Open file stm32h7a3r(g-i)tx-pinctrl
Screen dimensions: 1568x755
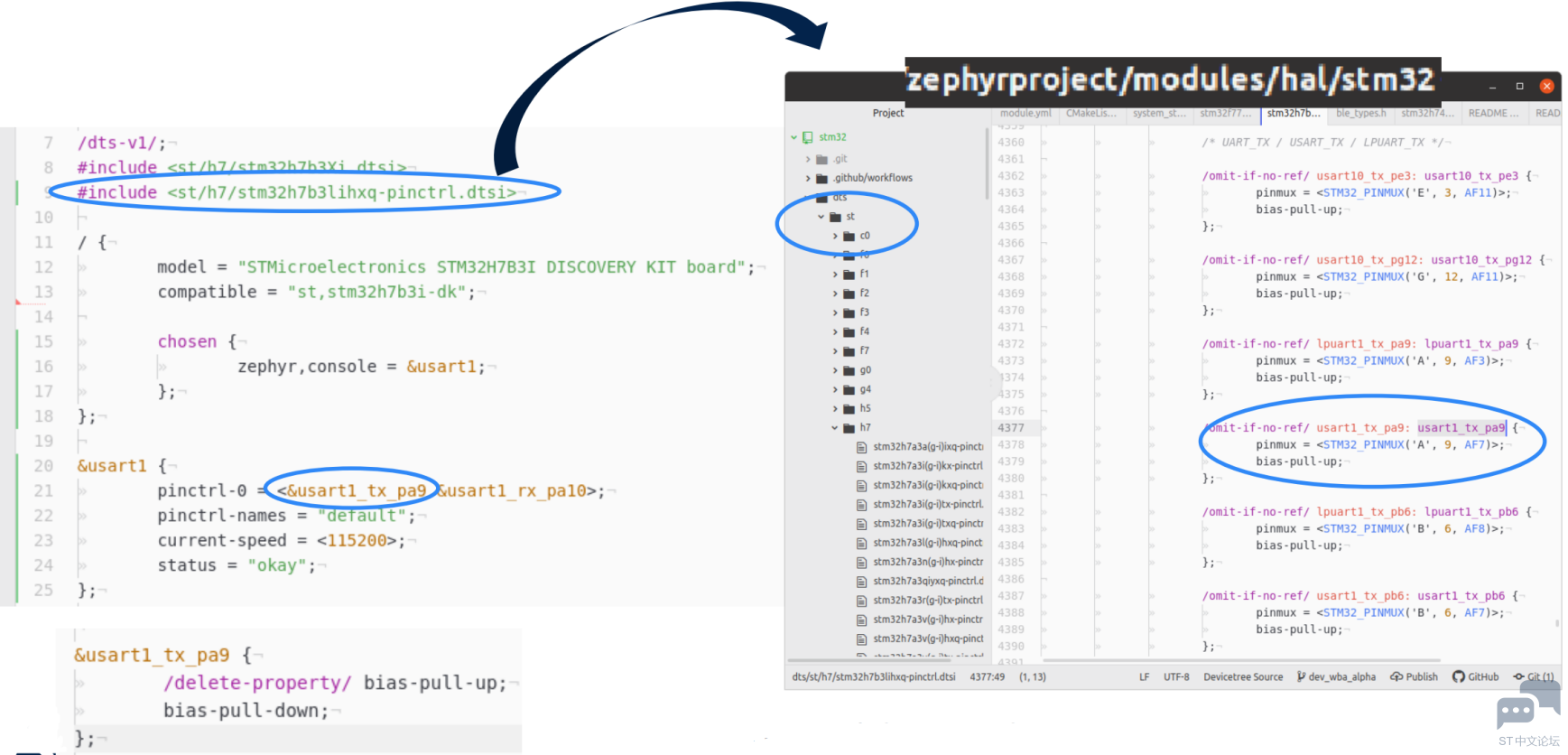pyautogui.click(x=928, y=601)
